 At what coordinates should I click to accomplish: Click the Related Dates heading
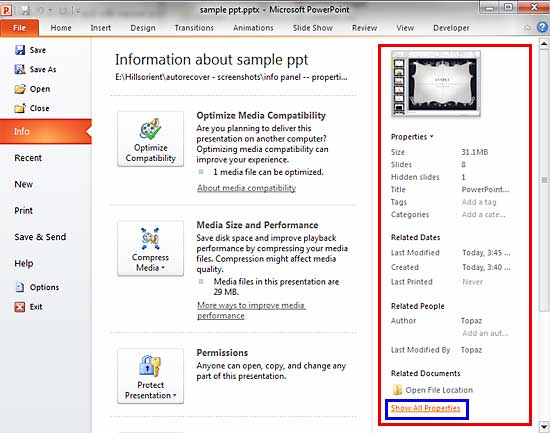click(415, 237)
